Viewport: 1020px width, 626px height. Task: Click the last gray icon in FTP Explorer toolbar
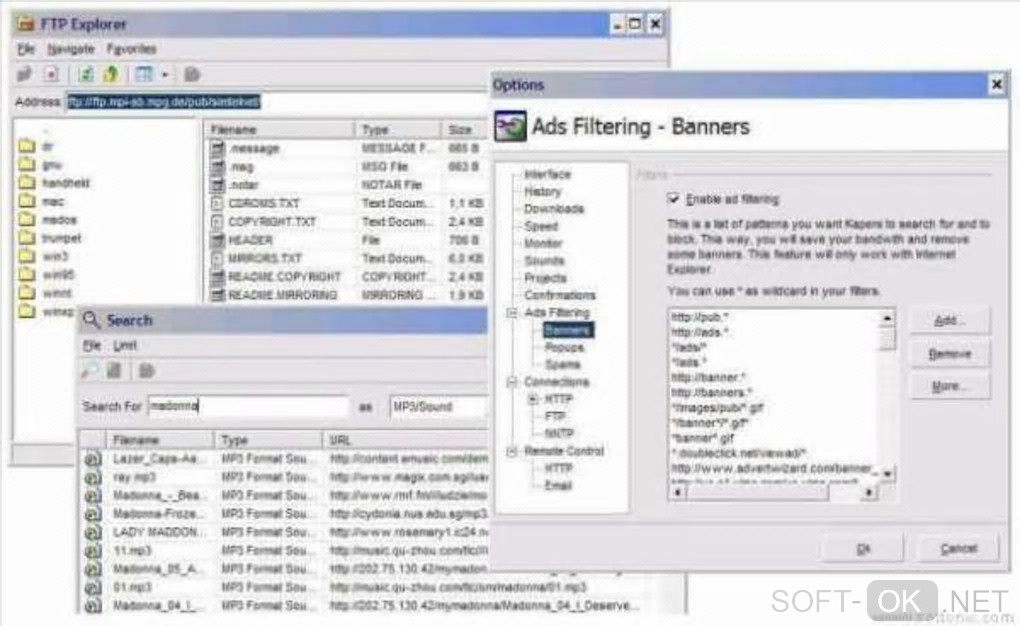(x=192, y=74)
